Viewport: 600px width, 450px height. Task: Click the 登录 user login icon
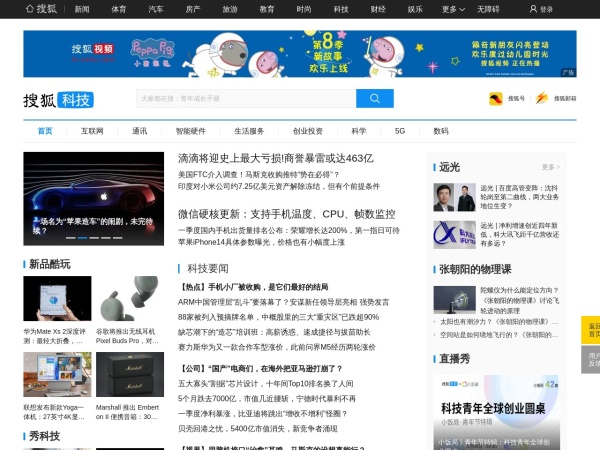click(x=540, y=9)
